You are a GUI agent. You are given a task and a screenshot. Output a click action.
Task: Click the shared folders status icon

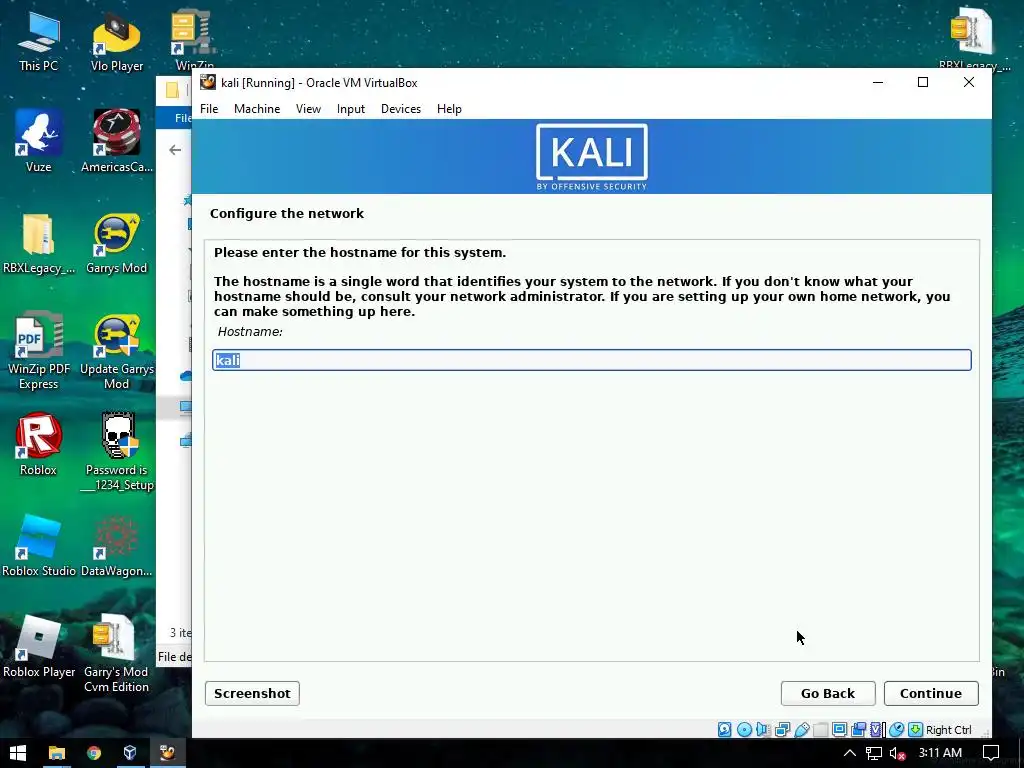[x=821, y=729]
